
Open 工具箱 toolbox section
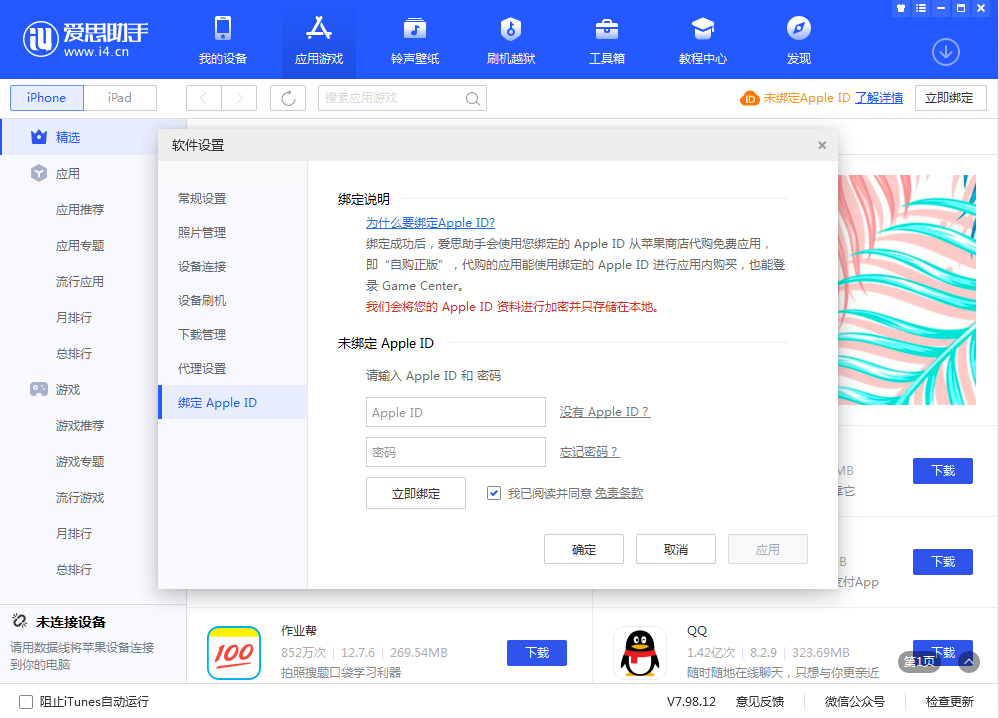(607, 39)
